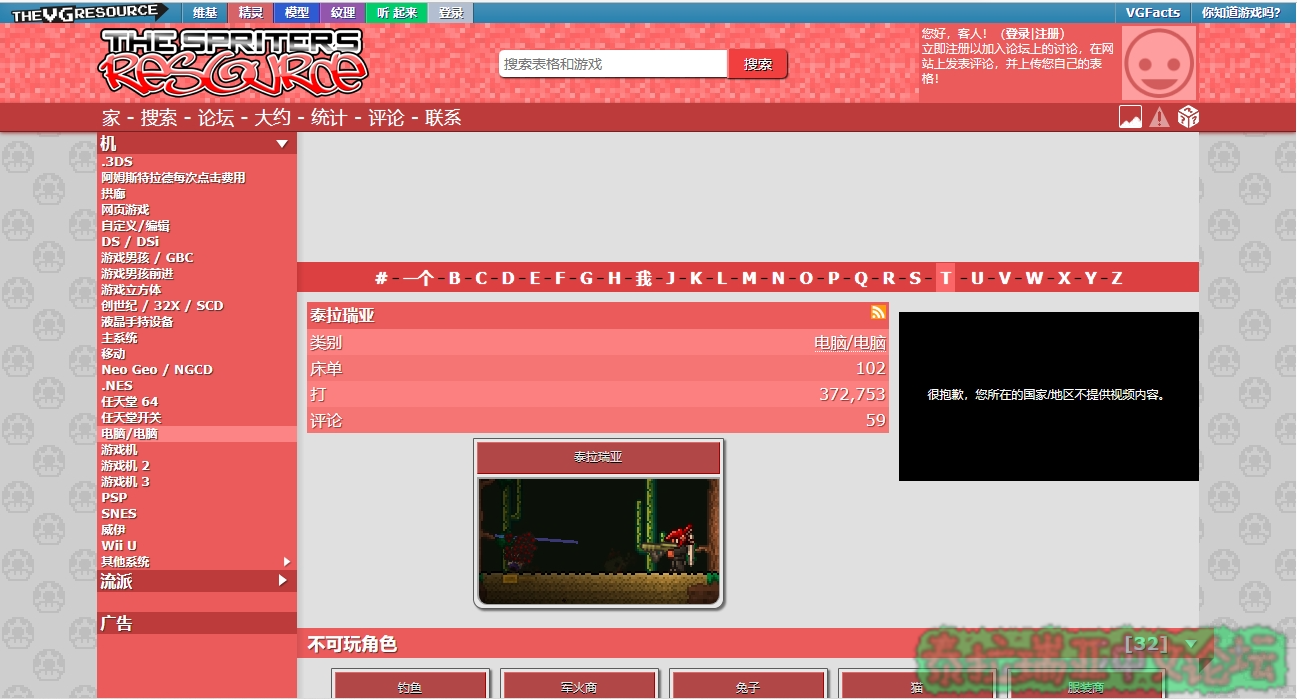Expand 其他系统 submenu

[x=287, y=561]
